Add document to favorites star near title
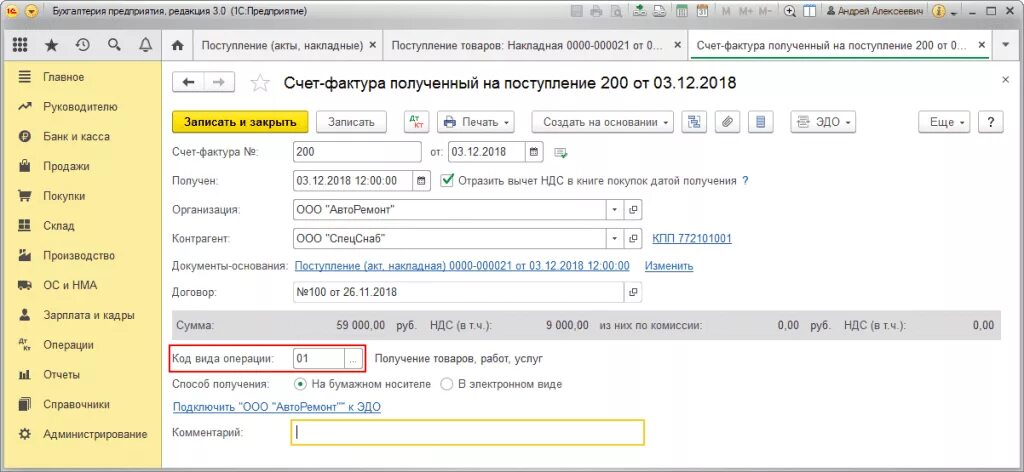 pos(260,83)
